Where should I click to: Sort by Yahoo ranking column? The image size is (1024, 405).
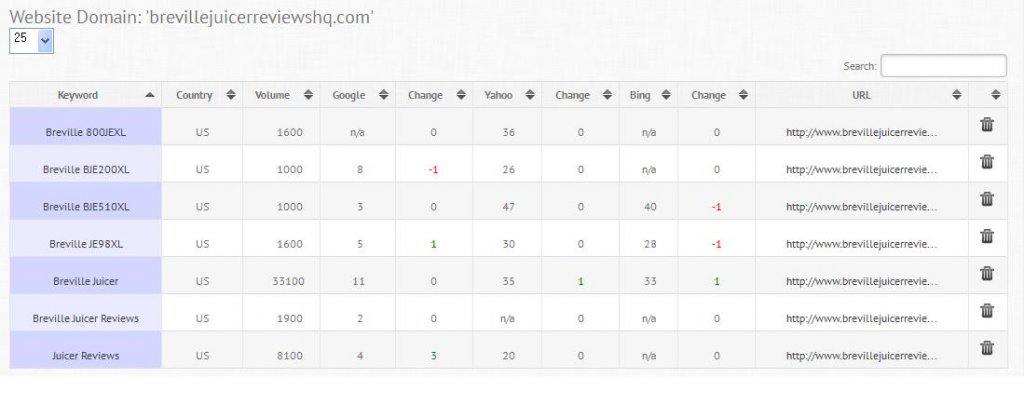click(x=507, y=95)
